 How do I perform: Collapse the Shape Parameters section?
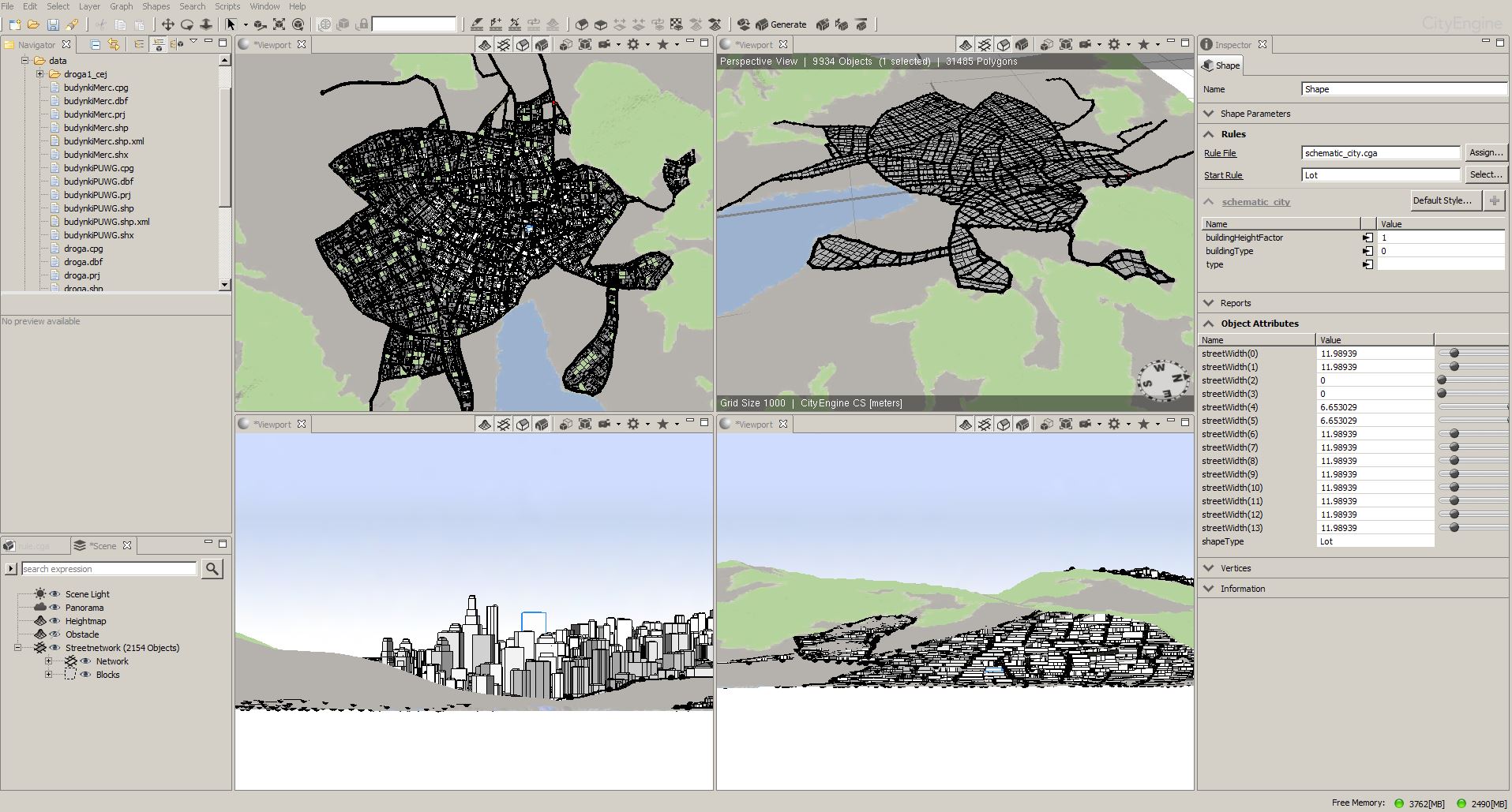1209,114
